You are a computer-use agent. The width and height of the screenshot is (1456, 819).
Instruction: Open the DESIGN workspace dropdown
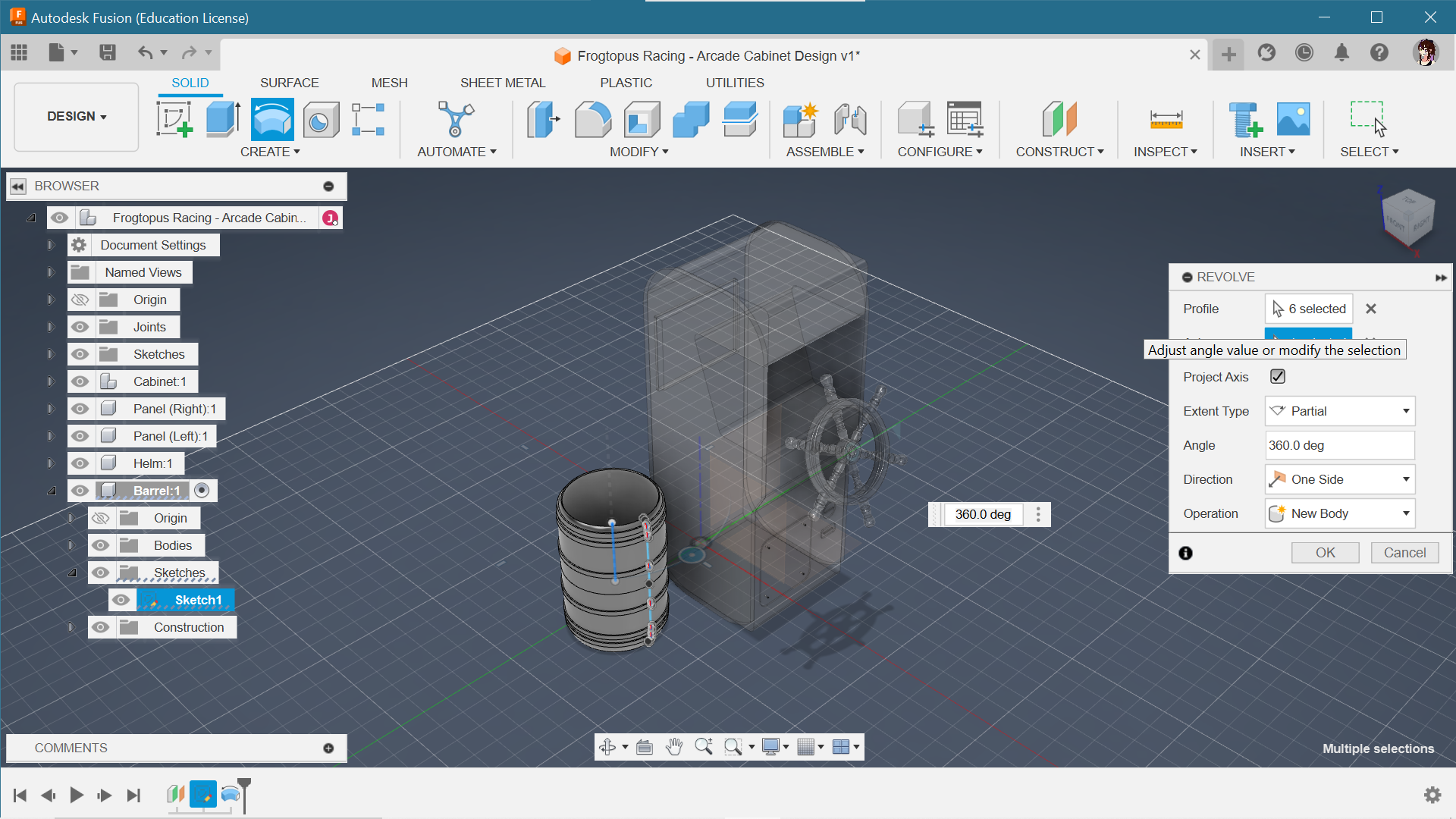[x=77, y=116]
